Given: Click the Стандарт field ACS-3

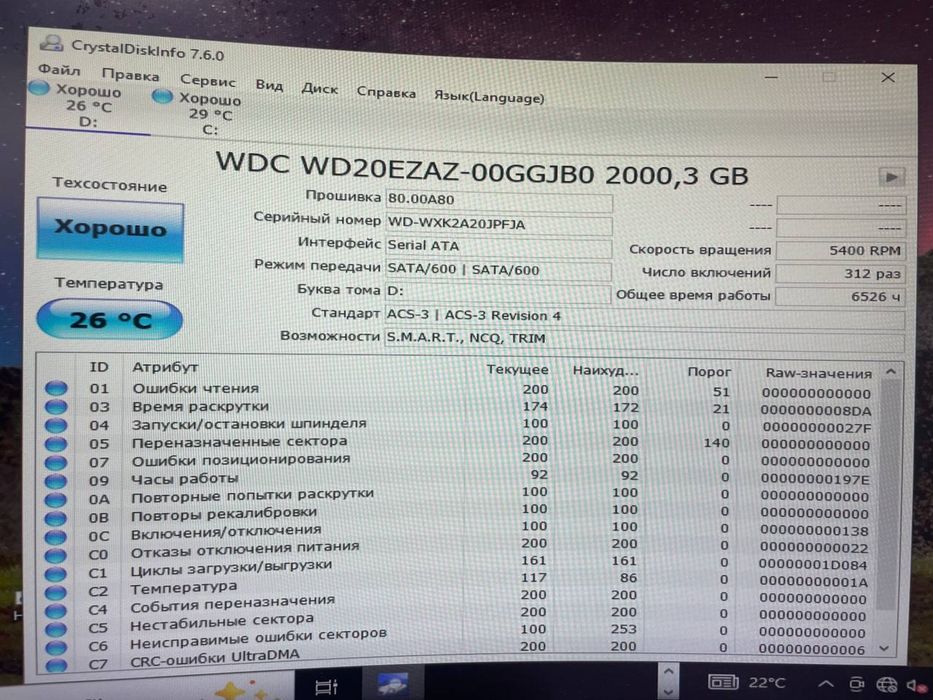Looking at the screenshot, I should (x=645, y=317).
